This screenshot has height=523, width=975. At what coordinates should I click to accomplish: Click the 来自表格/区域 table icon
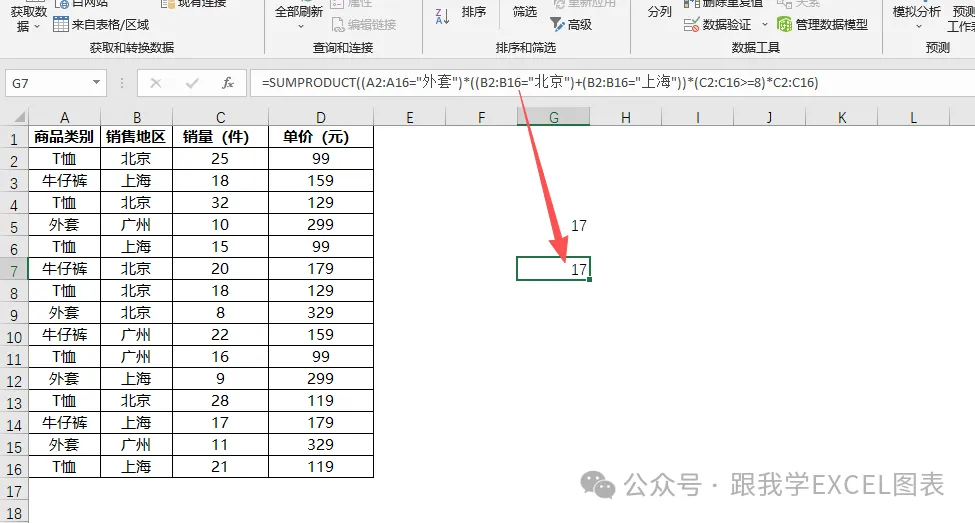pyautogui.click(x=60, y=24)
